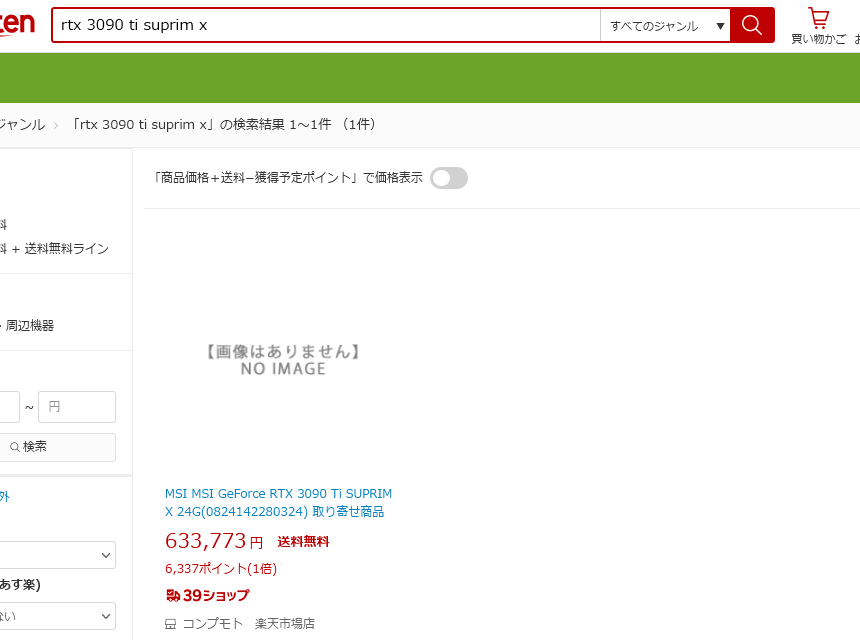Click the ジャンル breadcrumb link

tap(22, 124)
